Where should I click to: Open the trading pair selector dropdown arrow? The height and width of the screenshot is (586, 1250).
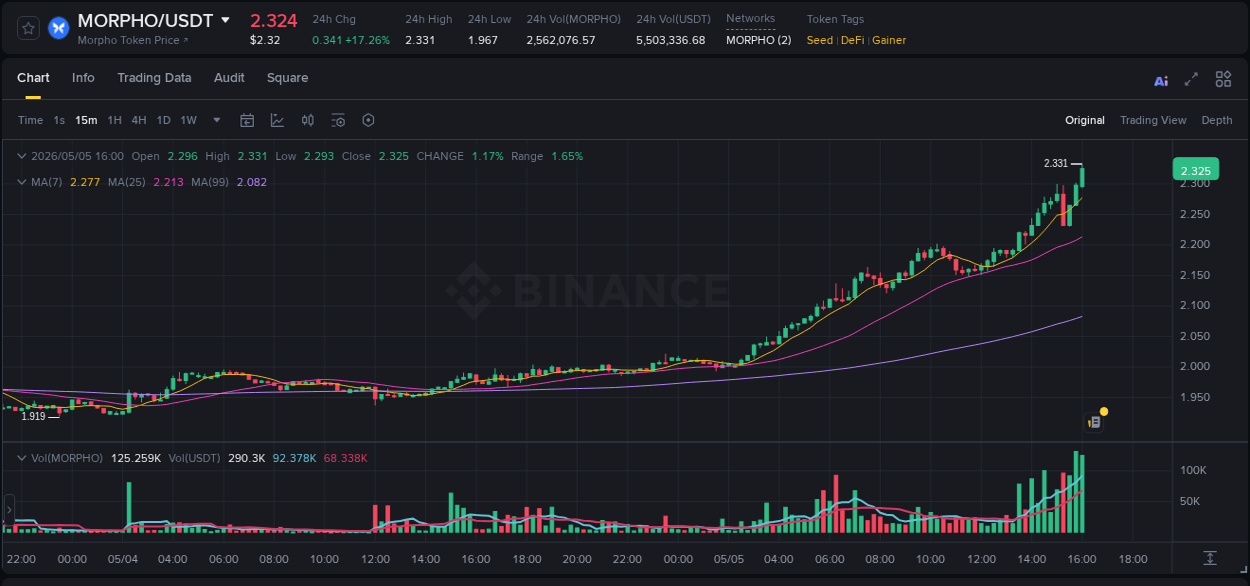click(225, 20)
